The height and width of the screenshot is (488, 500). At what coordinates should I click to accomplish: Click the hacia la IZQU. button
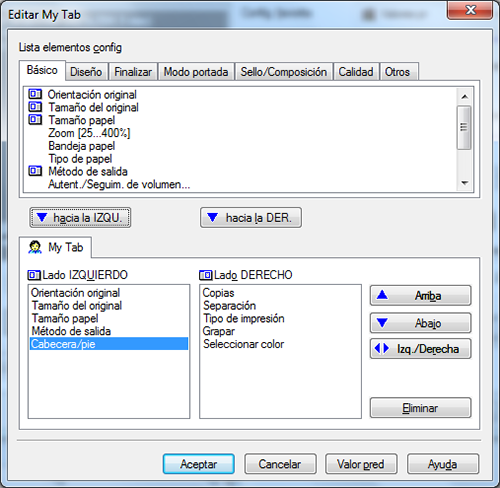pos(80,218)
